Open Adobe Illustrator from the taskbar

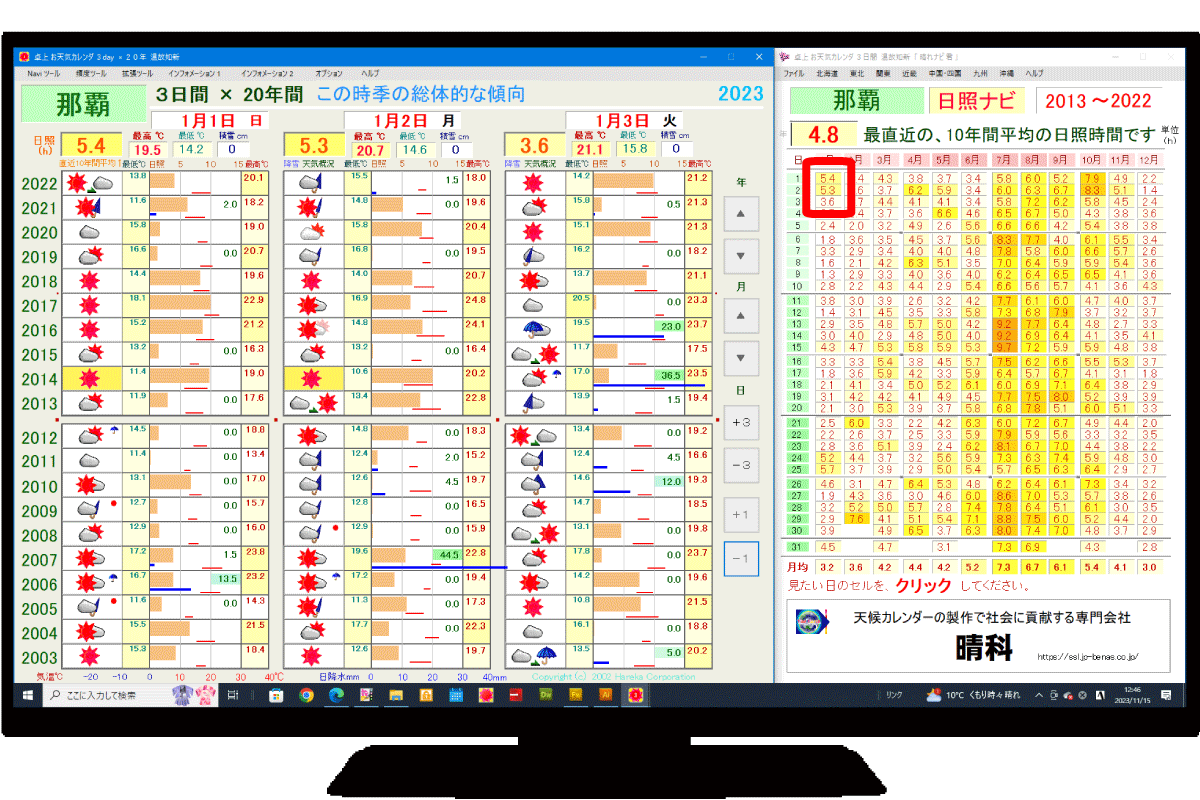(x=605, y=695)
